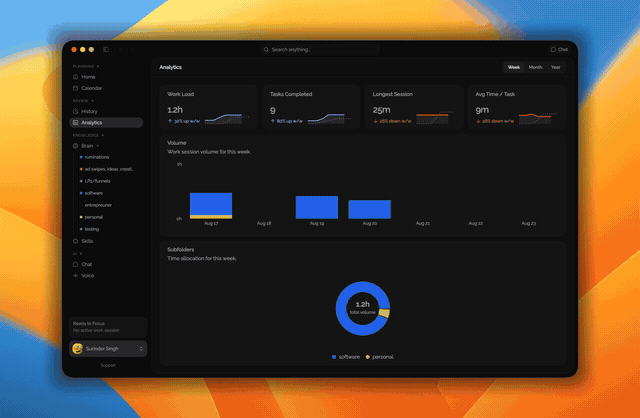Click the Avg Time down-arrow icon
The image size is (640, 418).
point(478,121)
